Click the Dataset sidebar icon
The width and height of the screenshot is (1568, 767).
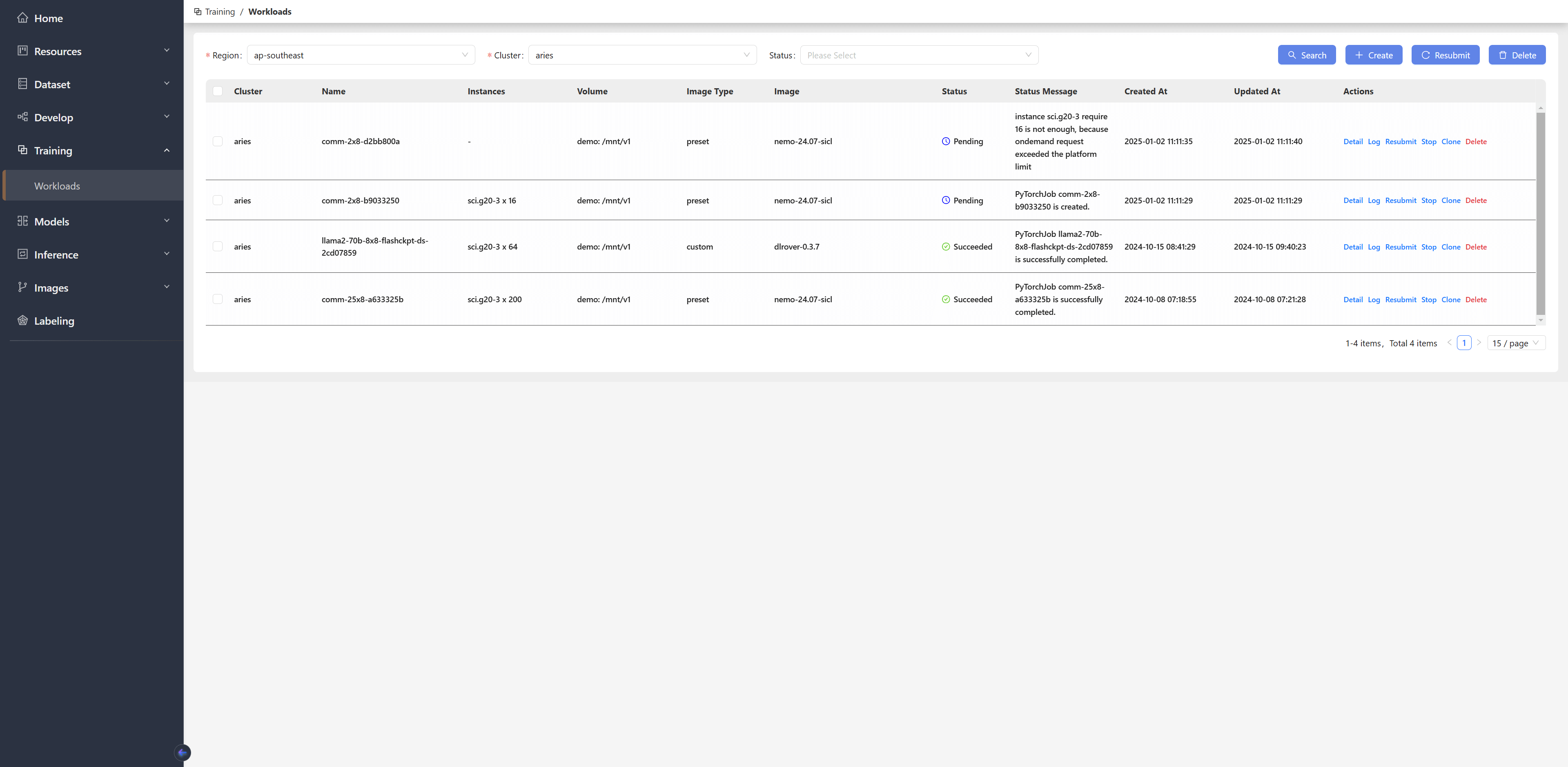[x=22, y=84]
